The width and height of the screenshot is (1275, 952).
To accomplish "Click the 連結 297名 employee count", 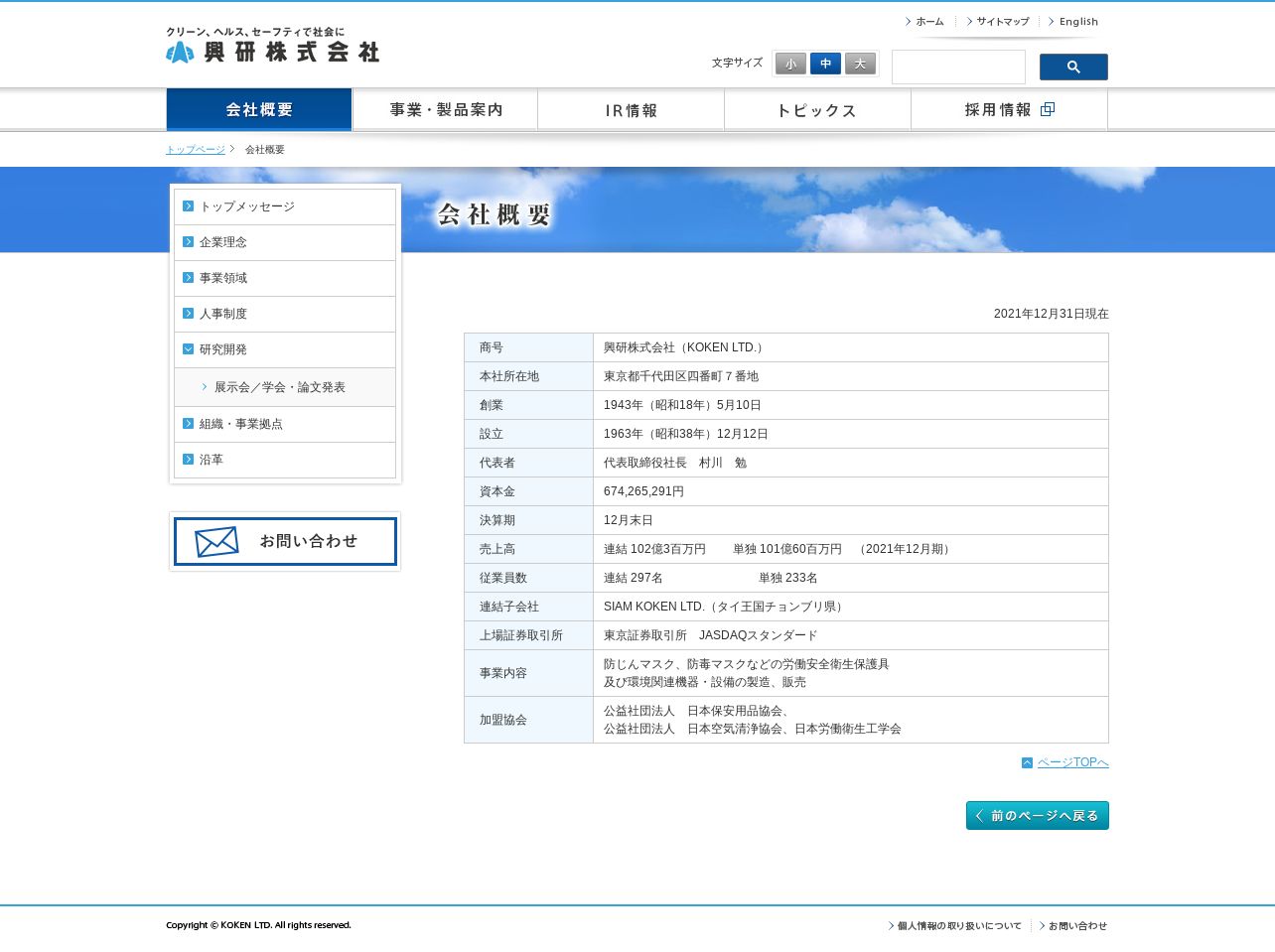I will click(x=634, y=578).
